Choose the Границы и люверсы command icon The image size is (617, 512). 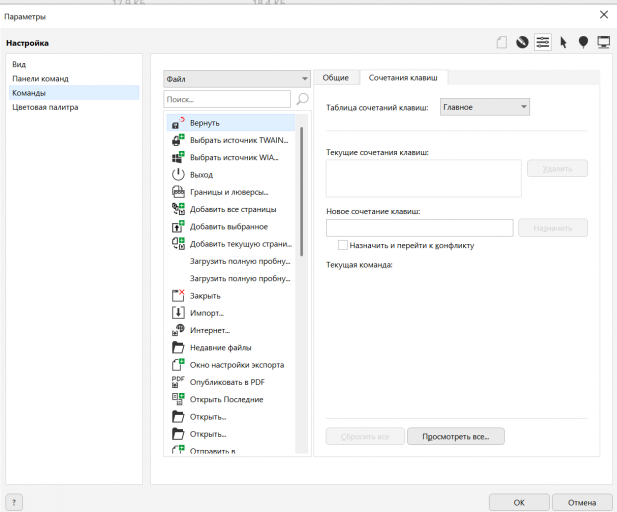pos(178,192)
